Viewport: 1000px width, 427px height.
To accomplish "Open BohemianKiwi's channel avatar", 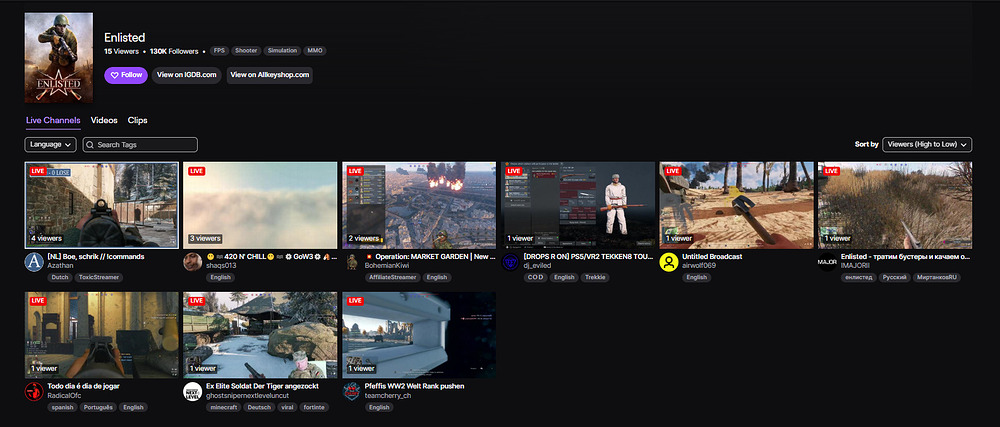I will coord(351,262).
